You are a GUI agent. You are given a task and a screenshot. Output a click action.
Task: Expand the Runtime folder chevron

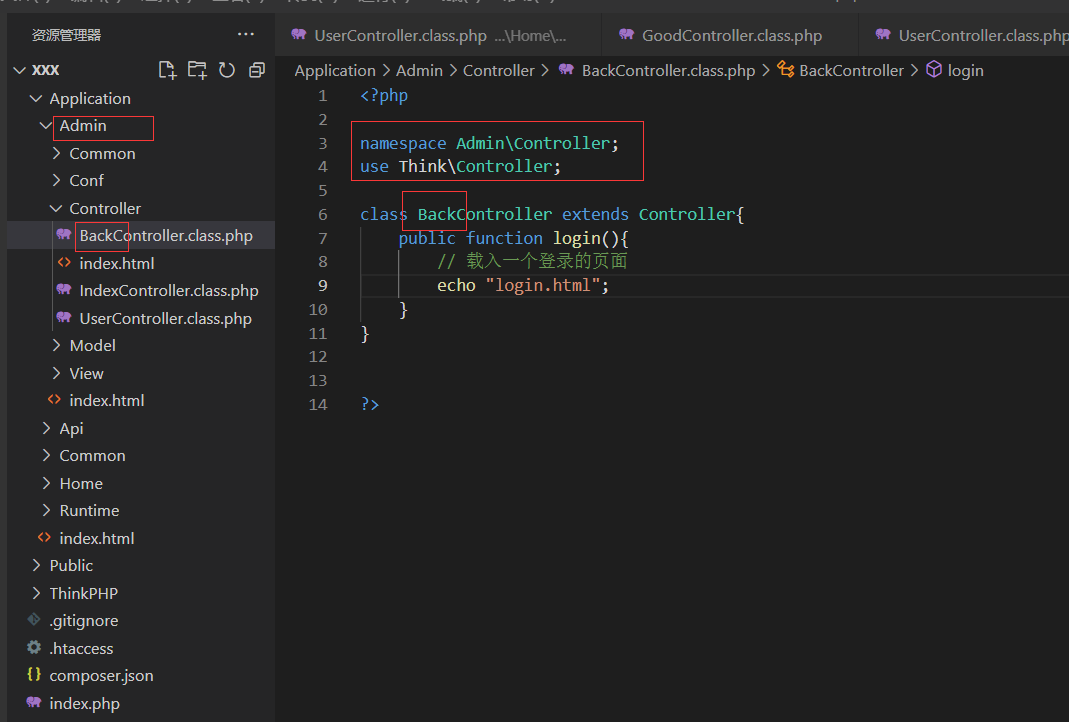click(x=46, y=511)
